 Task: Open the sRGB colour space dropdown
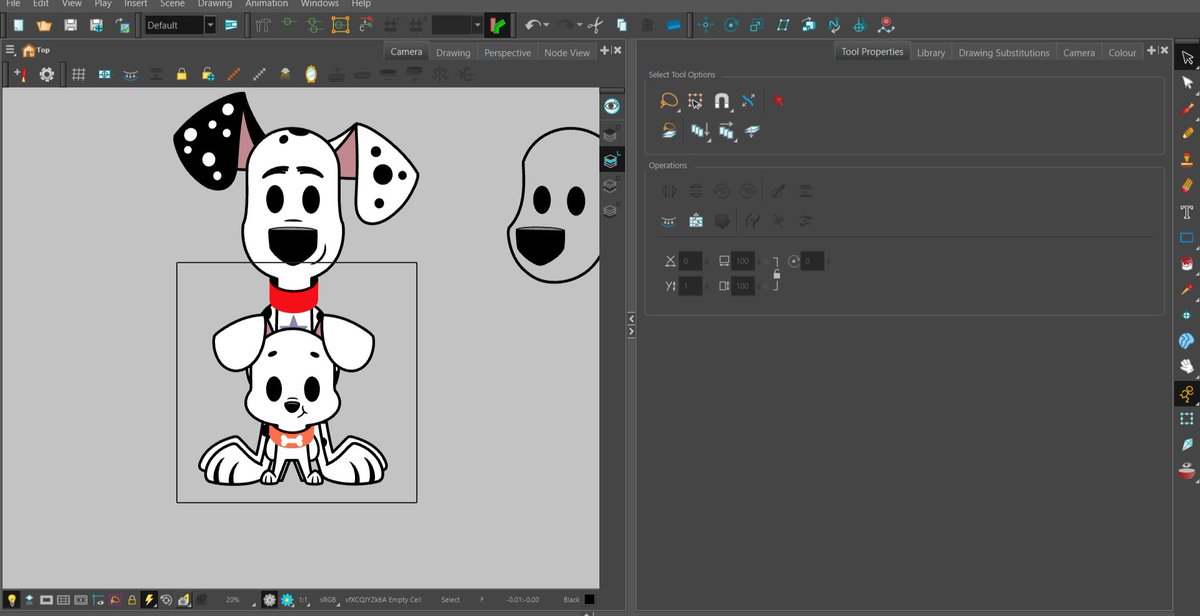[x=328, y=599]
